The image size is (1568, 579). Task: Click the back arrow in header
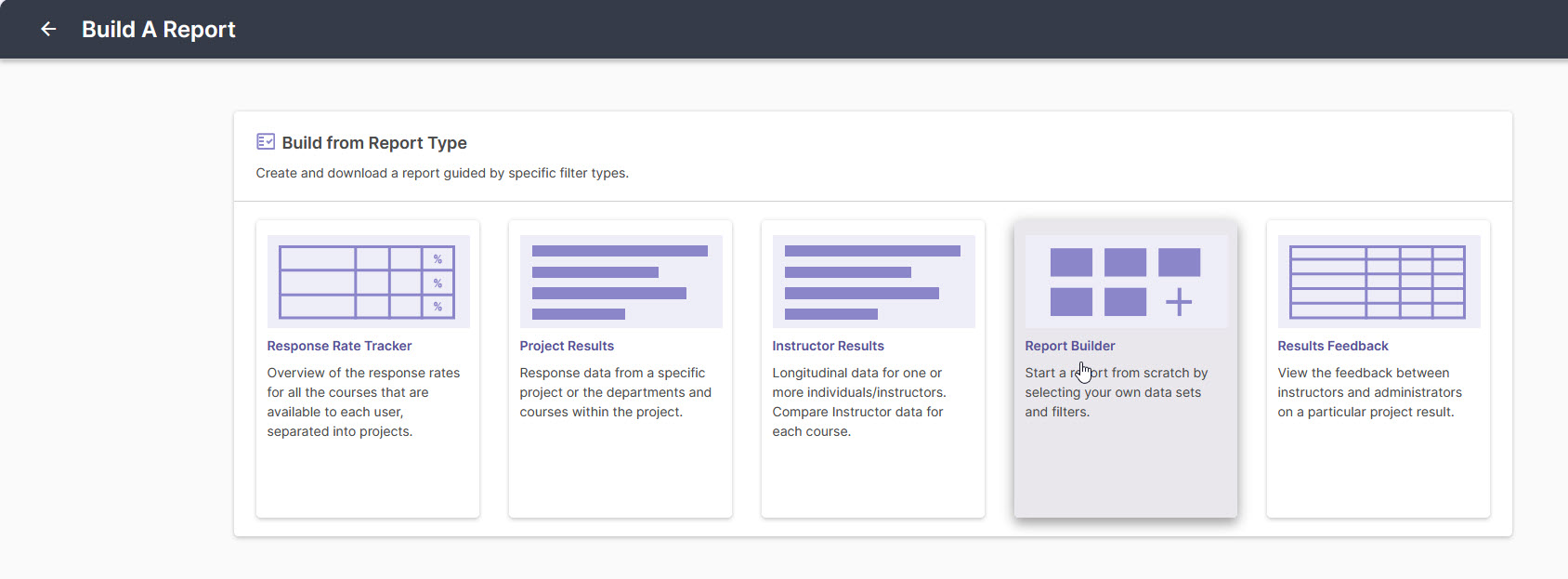point(48,30)
